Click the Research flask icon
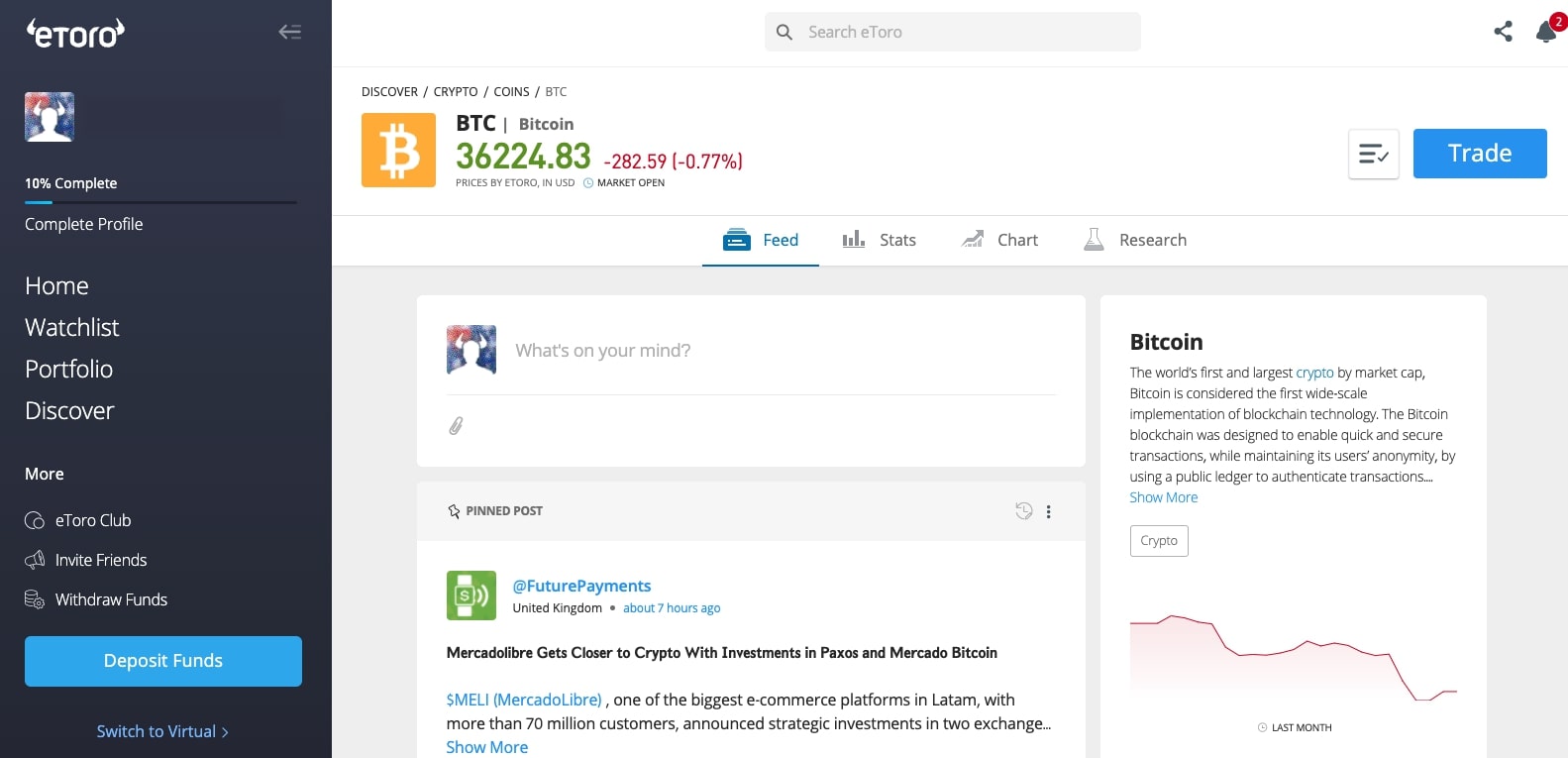Screen dimensions: 1568x758 pyautogui.click(x=1094, y=239)
